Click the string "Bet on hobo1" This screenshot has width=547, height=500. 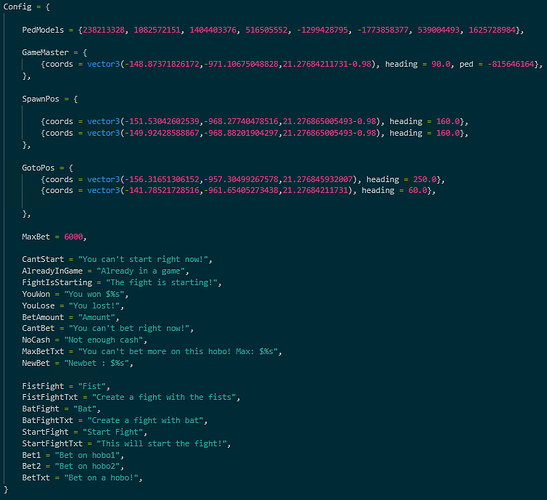(87, 455)
